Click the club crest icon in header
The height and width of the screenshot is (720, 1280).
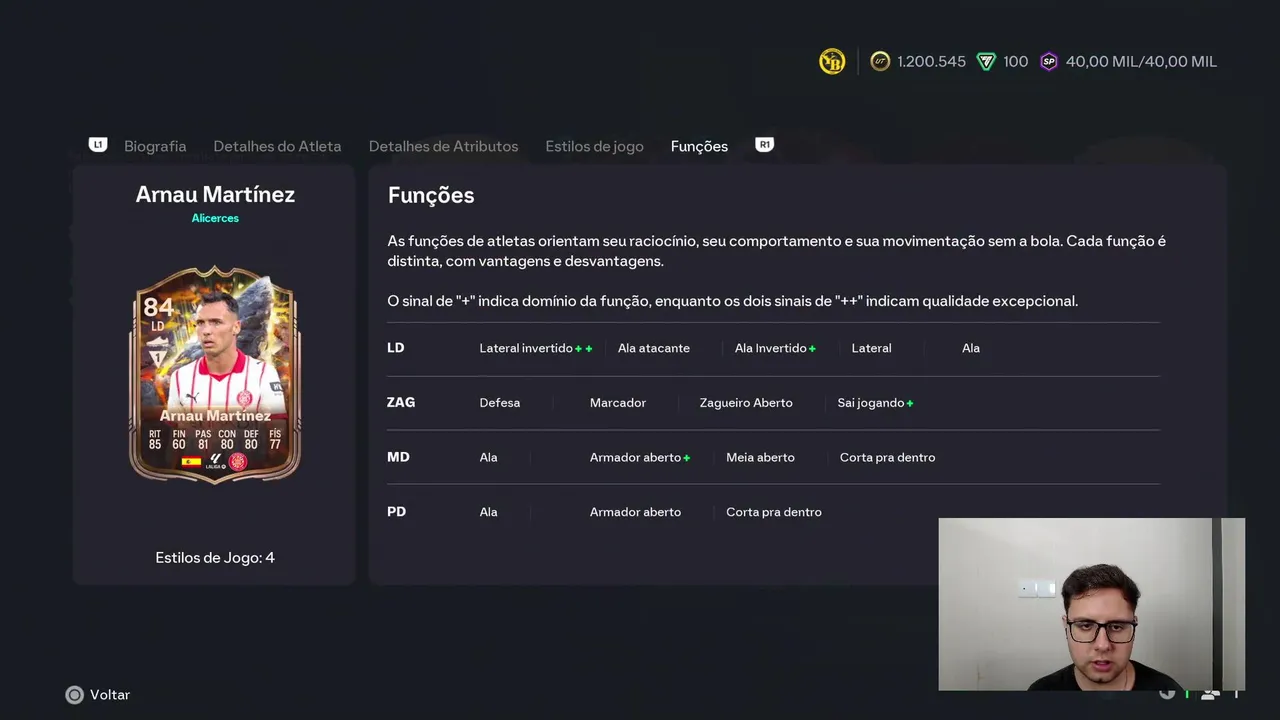point(832,62)
